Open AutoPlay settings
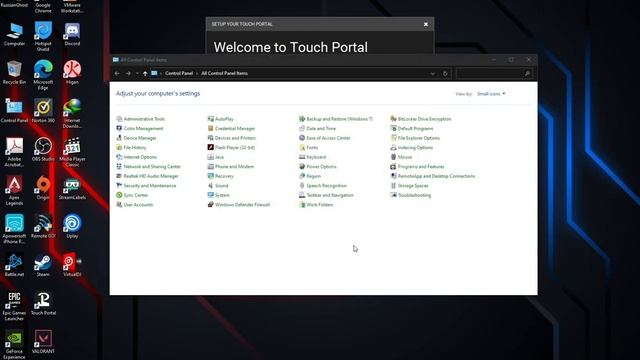 [220, 119]
